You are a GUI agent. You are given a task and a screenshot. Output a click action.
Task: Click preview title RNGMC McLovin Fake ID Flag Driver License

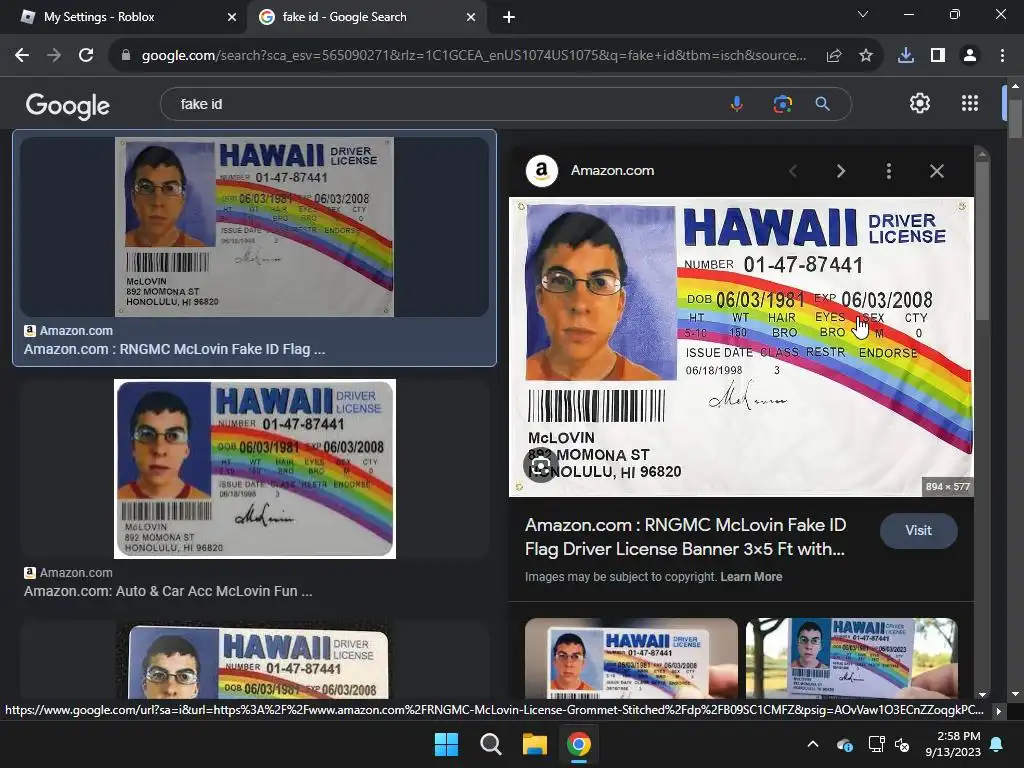(685, 537)
